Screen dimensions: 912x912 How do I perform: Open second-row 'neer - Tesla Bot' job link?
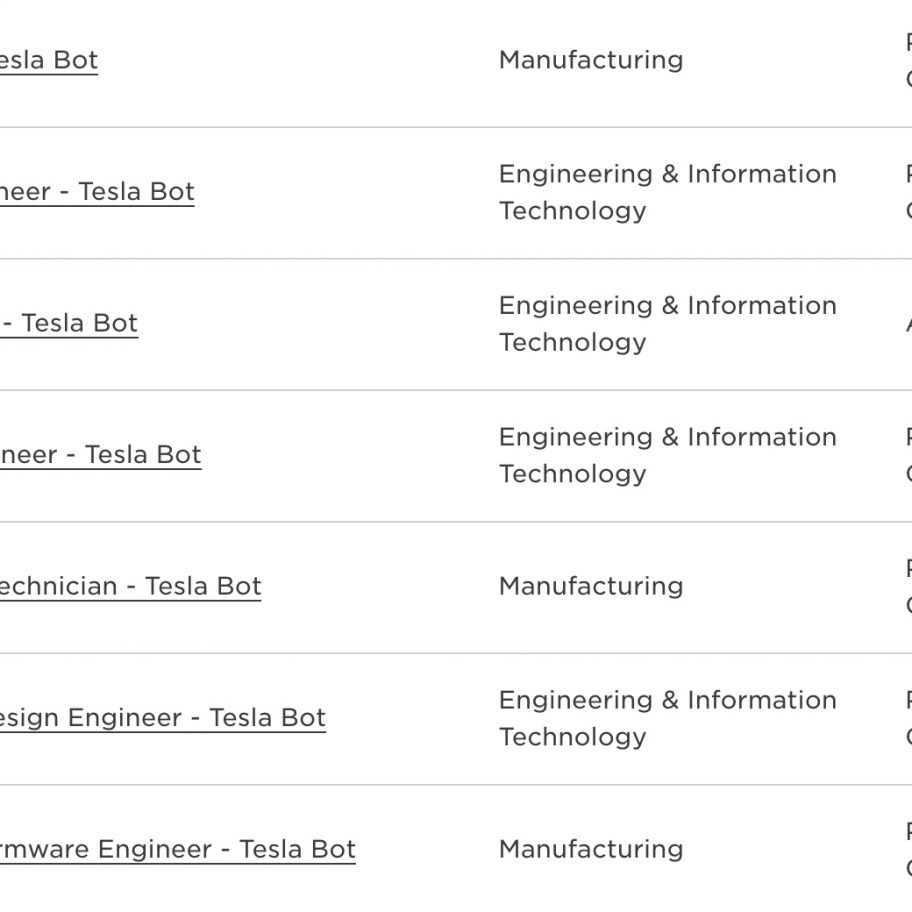click(x=97, y=191)
